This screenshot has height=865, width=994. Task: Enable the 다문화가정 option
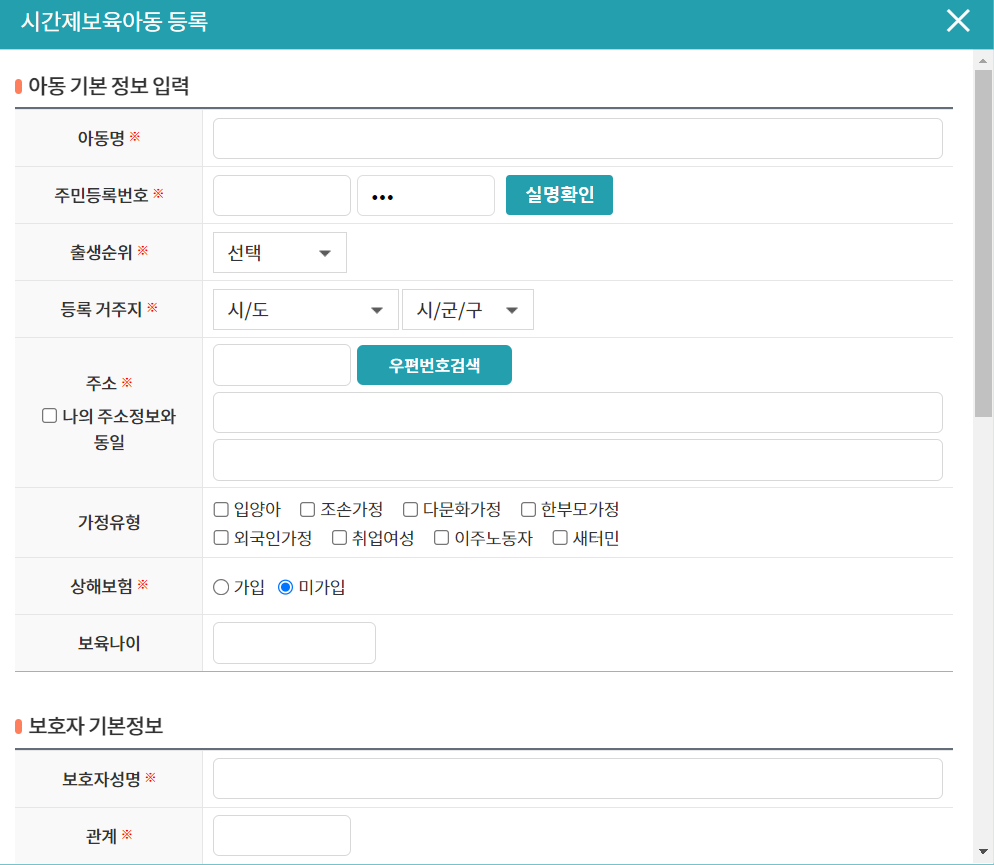point(409,509)
